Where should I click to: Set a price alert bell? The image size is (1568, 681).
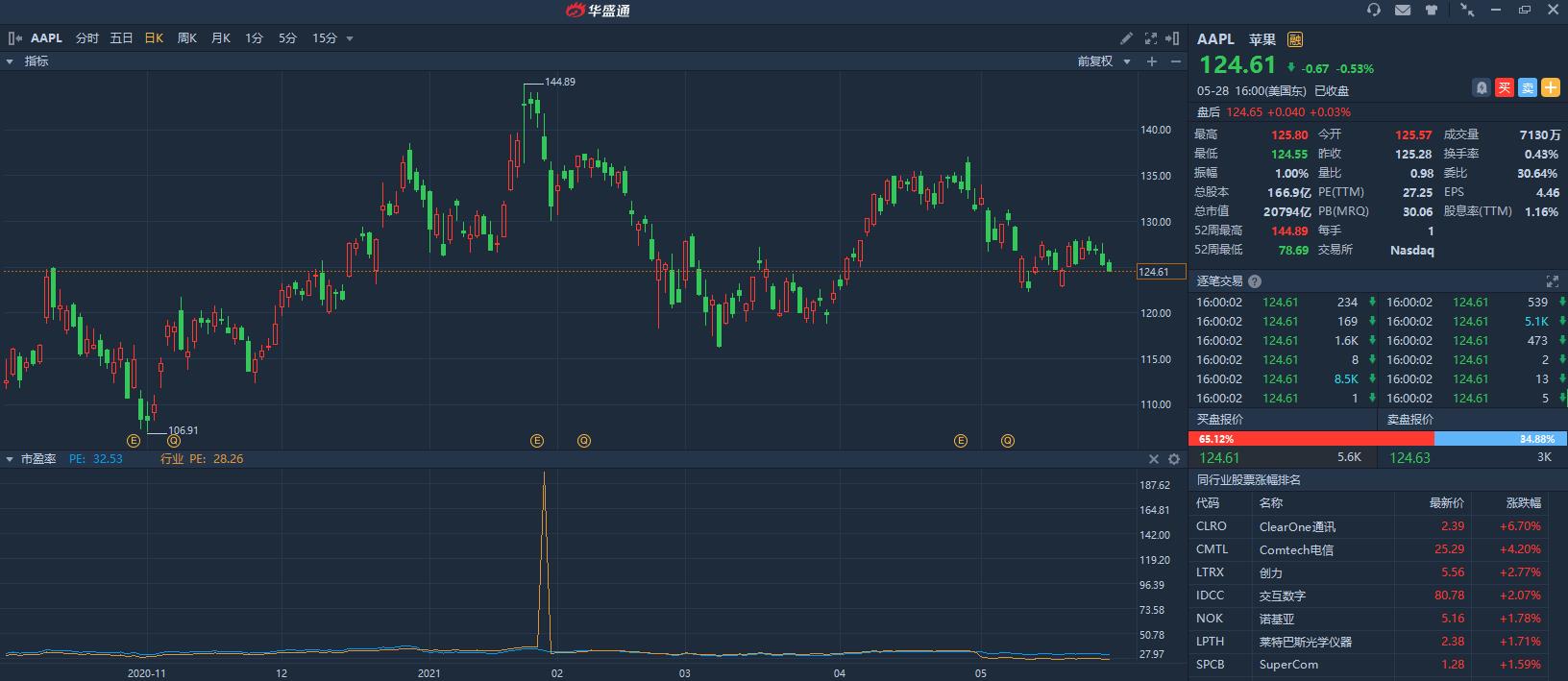click(1482, 87)
